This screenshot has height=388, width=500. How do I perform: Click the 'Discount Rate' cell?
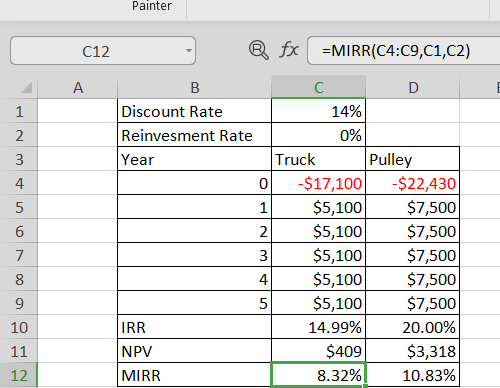tap(195, 111)
